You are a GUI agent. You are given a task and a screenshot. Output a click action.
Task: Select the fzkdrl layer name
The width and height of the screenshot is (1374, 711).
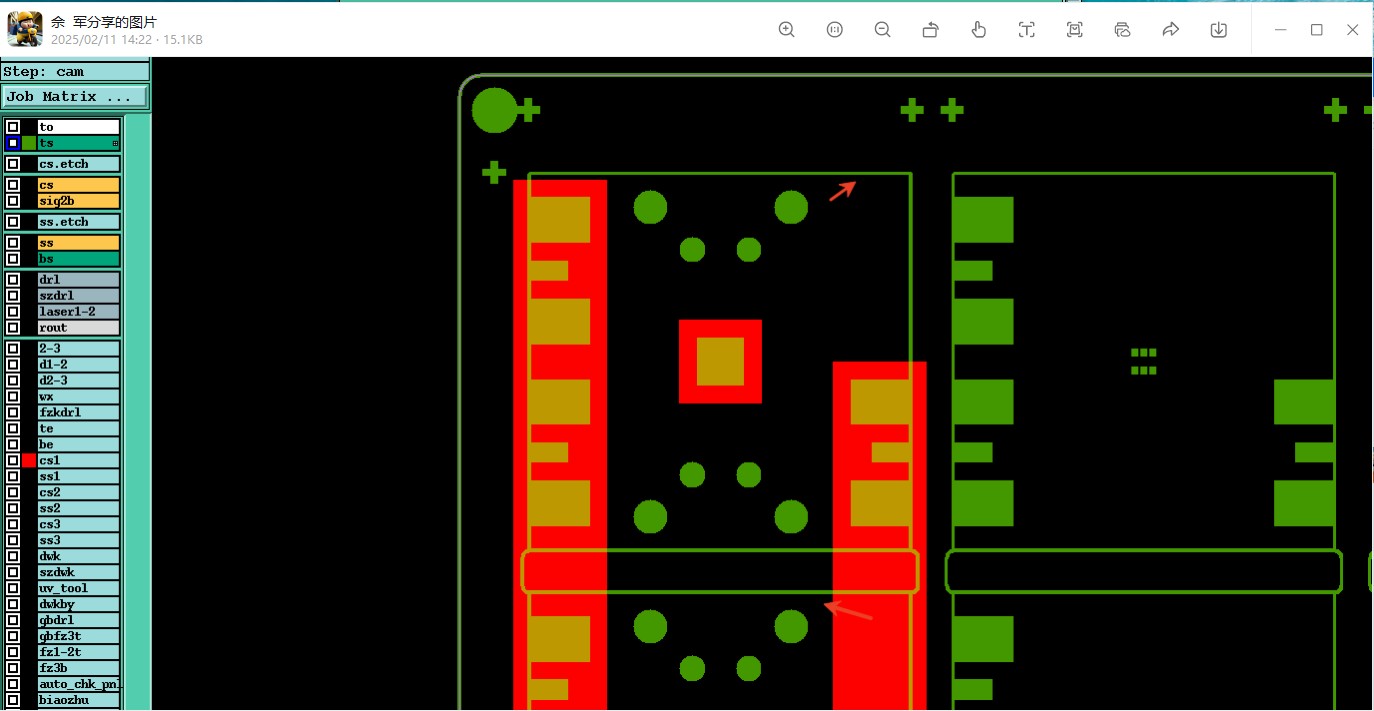(79, 413)
